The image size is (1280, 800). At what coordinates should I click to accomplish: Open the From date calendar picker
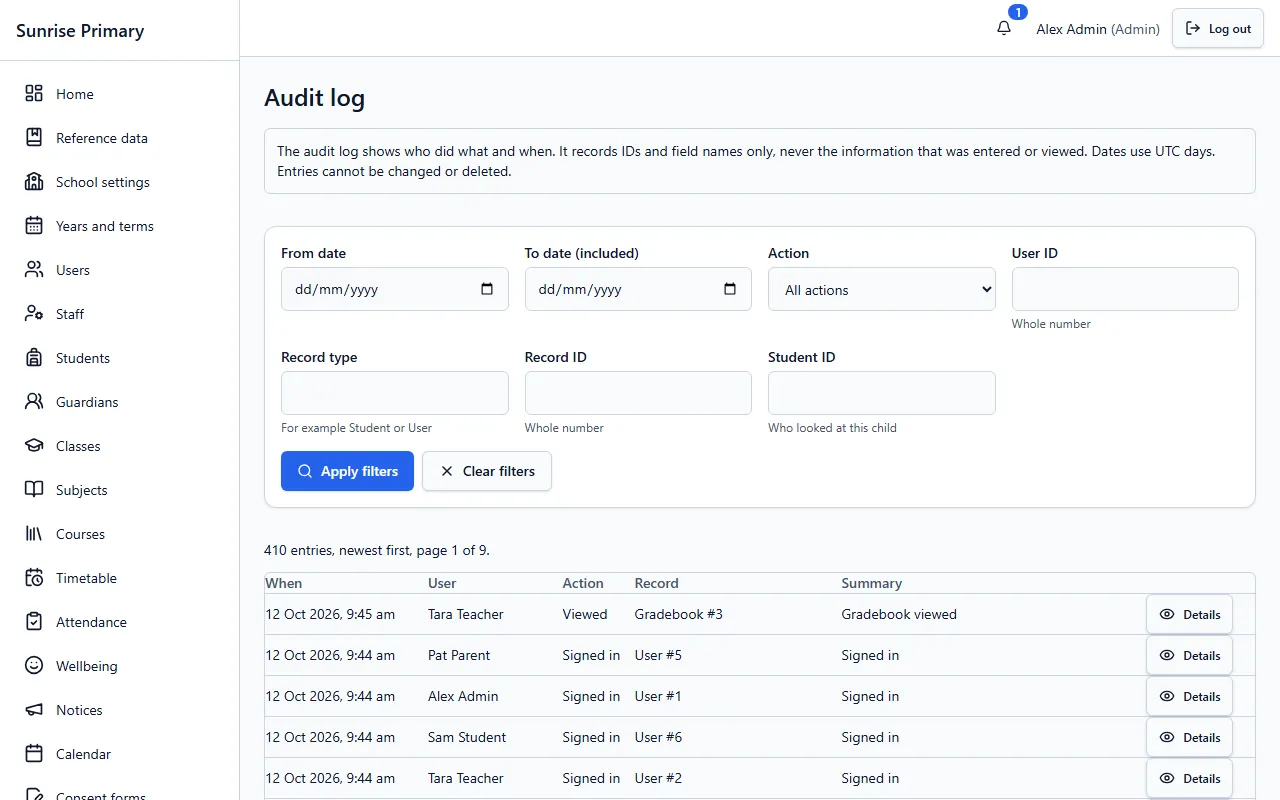(x=487, y=289)
